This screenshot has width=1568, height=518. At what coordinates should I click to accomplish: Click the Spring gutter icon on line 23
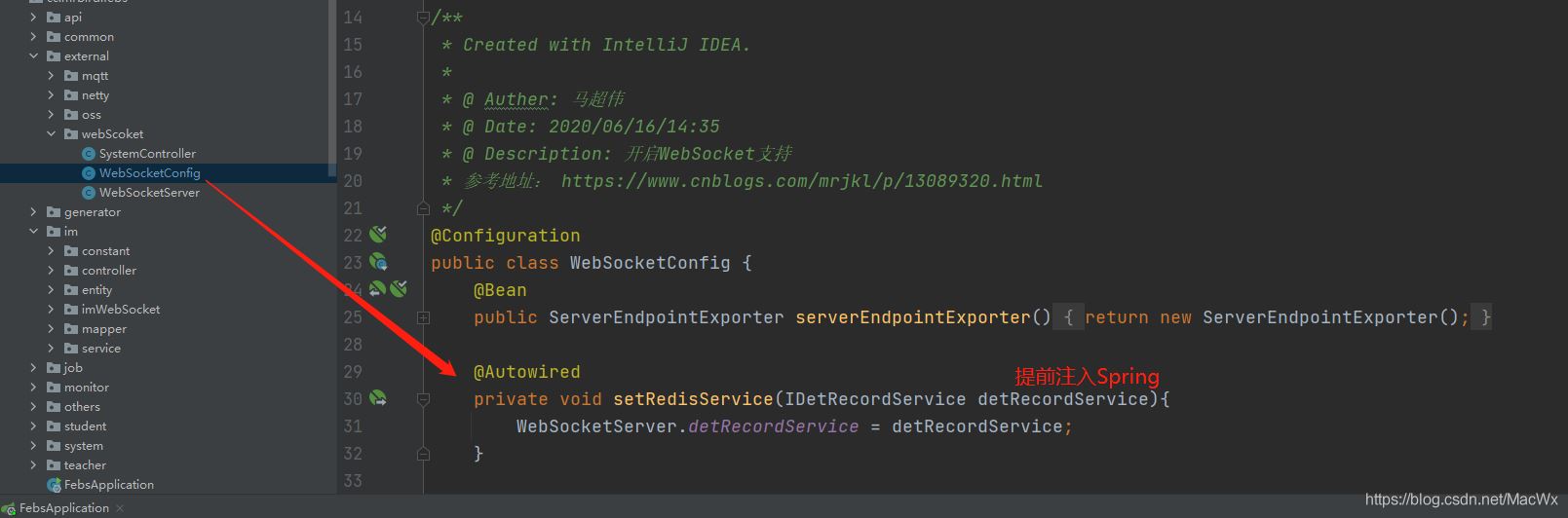(378, 261)
